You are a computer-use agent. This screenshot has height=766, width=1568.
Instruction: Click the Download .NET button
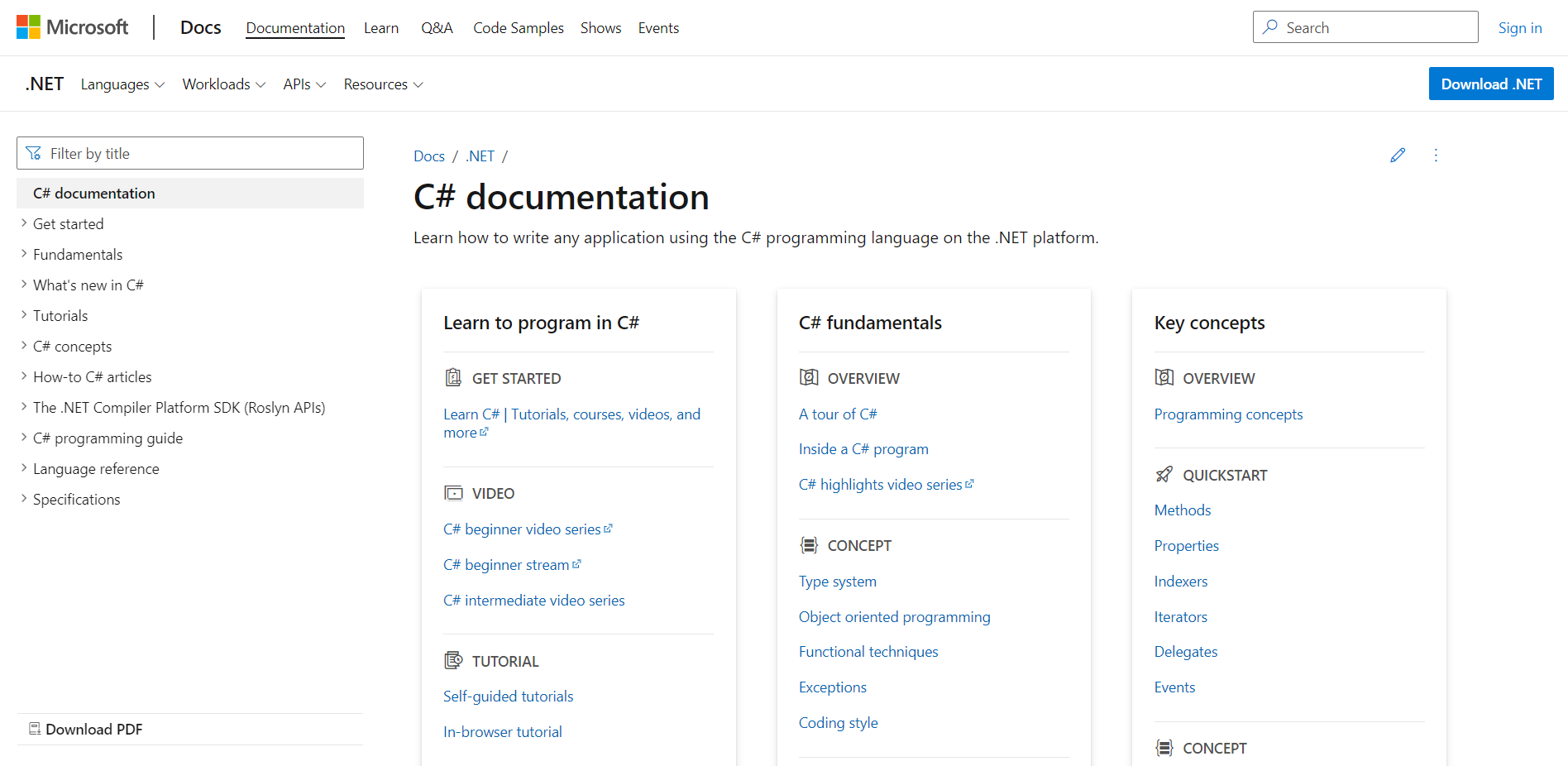coord(1491,84)
